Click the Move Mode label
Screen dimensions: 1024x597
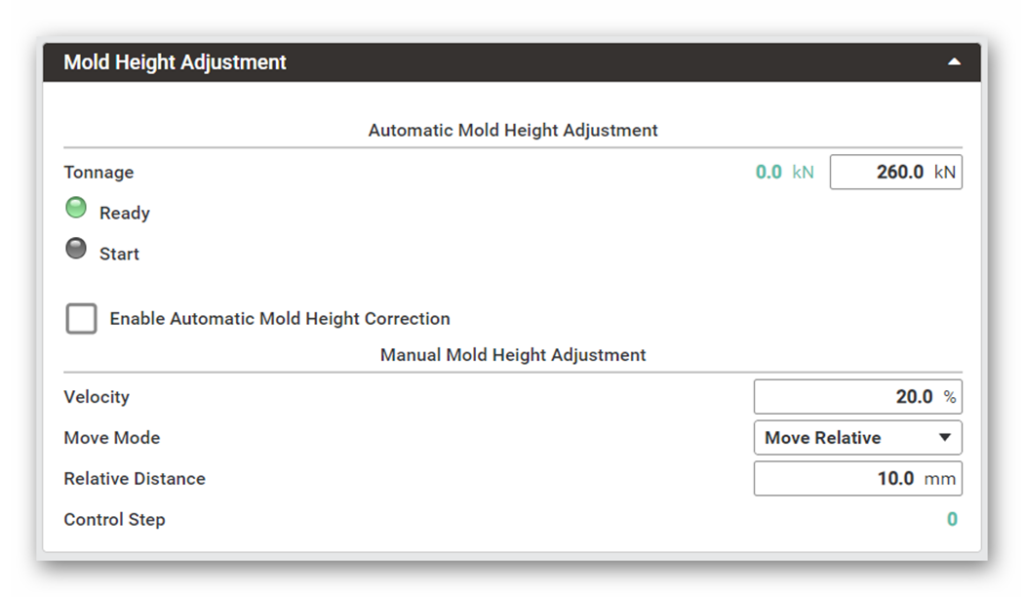(112, 438)
